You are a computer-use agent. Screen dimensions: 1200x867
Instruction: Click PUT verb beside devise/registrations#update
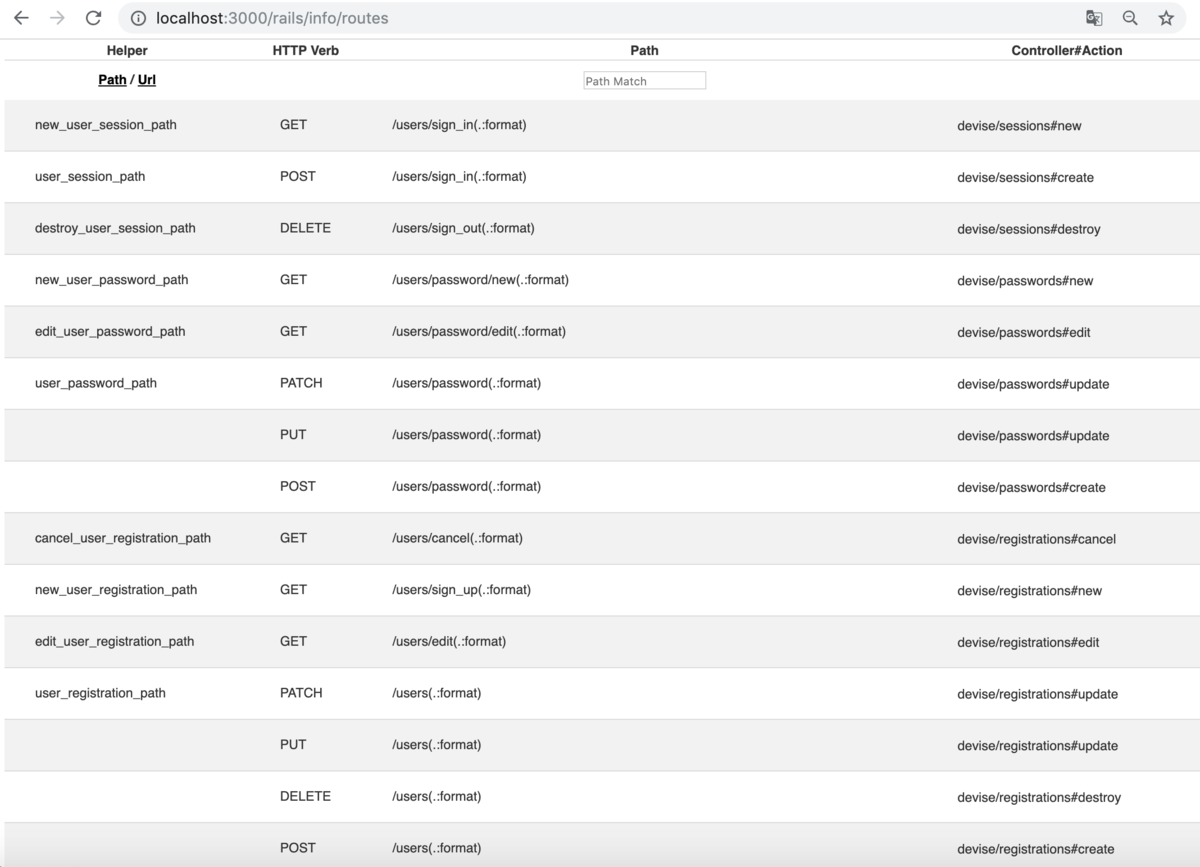pos(293,745)
